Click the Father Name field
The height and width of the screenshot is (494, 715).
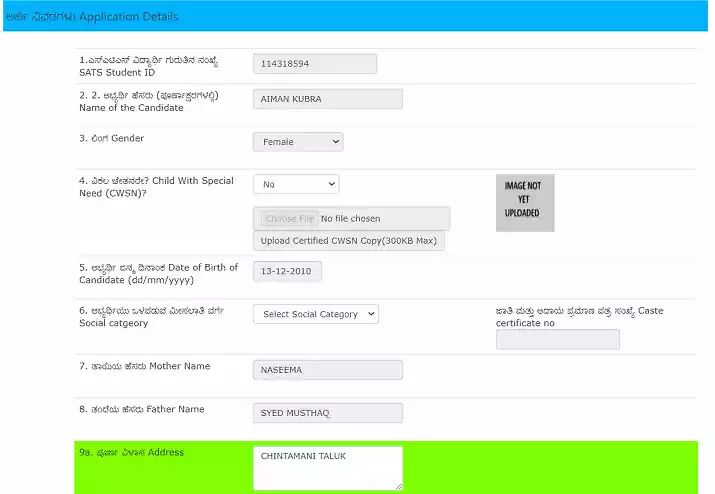point(327,413)
